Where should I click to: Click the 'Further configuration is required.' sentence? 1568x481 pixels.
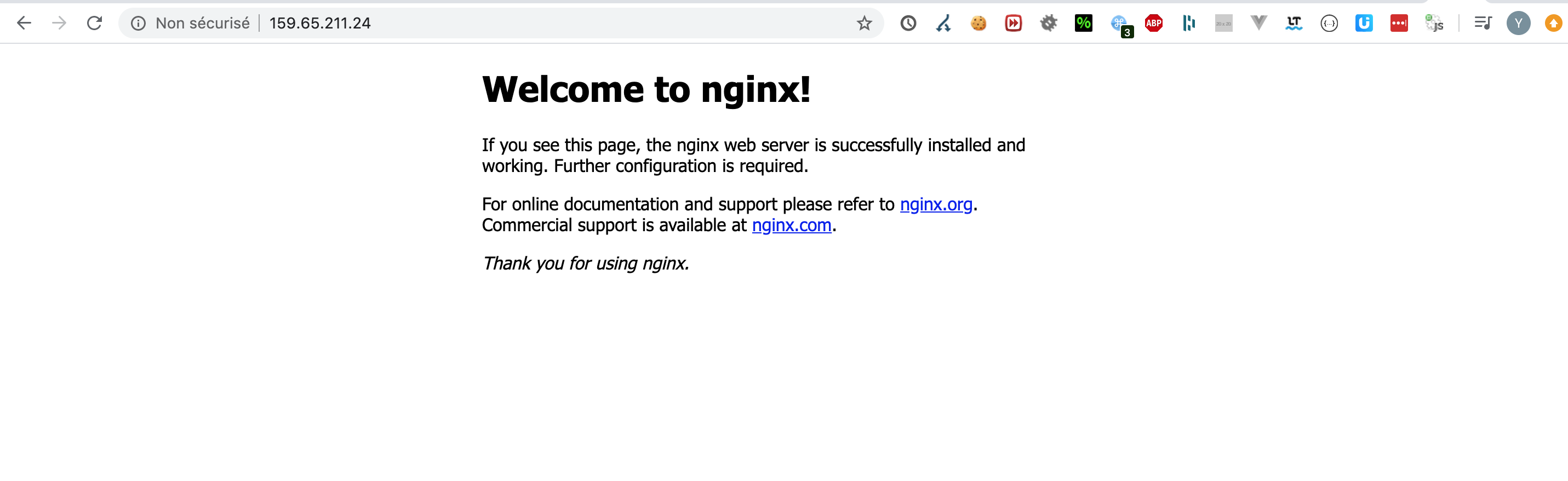pyautogui.click(x=681, y=165)
